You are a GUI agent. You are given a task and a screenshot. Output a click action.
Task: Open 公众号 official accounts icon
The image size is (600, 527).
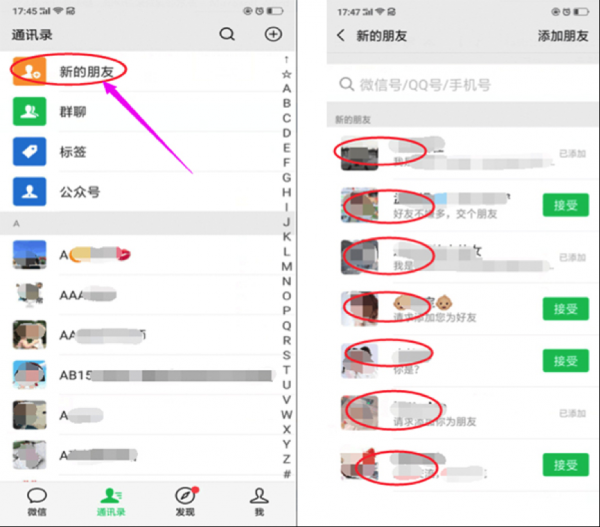click(x=30, y=192)
